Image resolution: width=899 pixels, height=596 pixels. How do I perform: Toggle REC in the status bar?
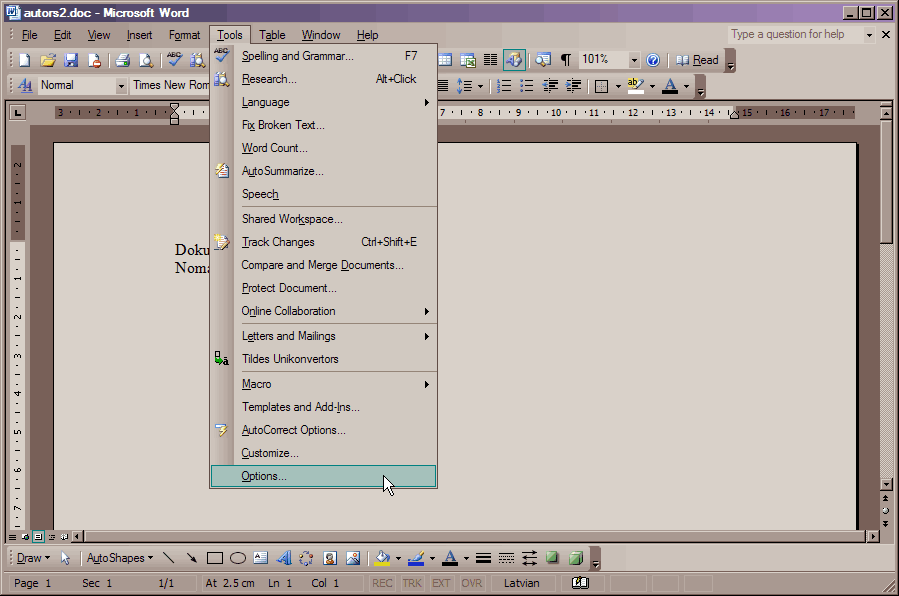pos(382,583)
